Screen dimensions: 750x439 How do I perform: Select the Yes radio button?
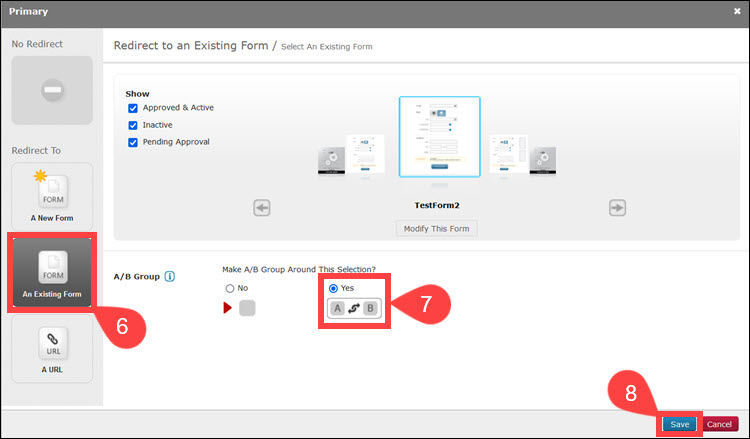click(333, 288)
